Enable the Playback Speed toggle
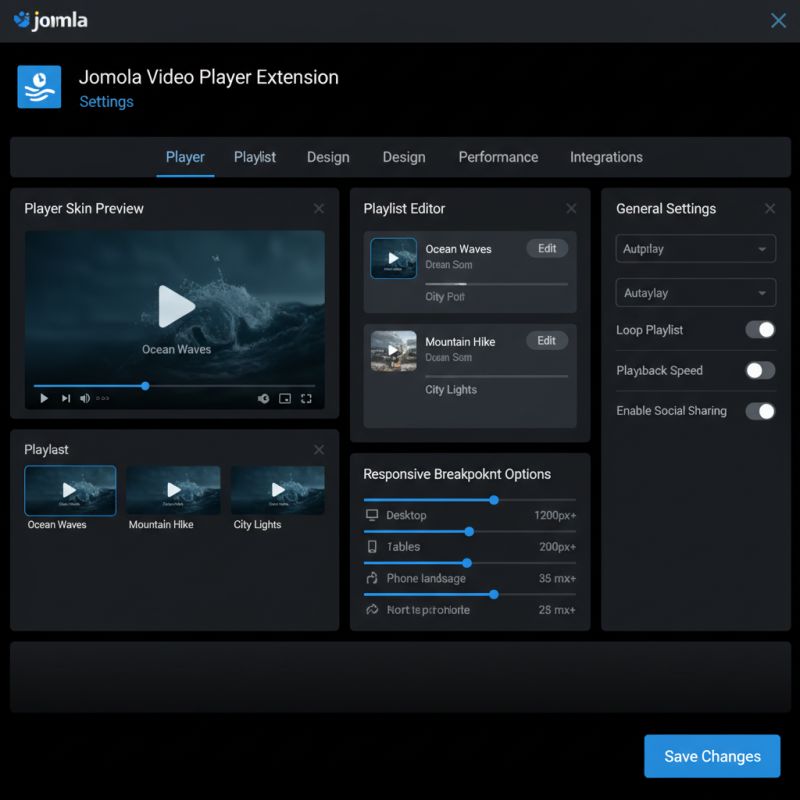800x800 pixels. [x=760, y=370]
